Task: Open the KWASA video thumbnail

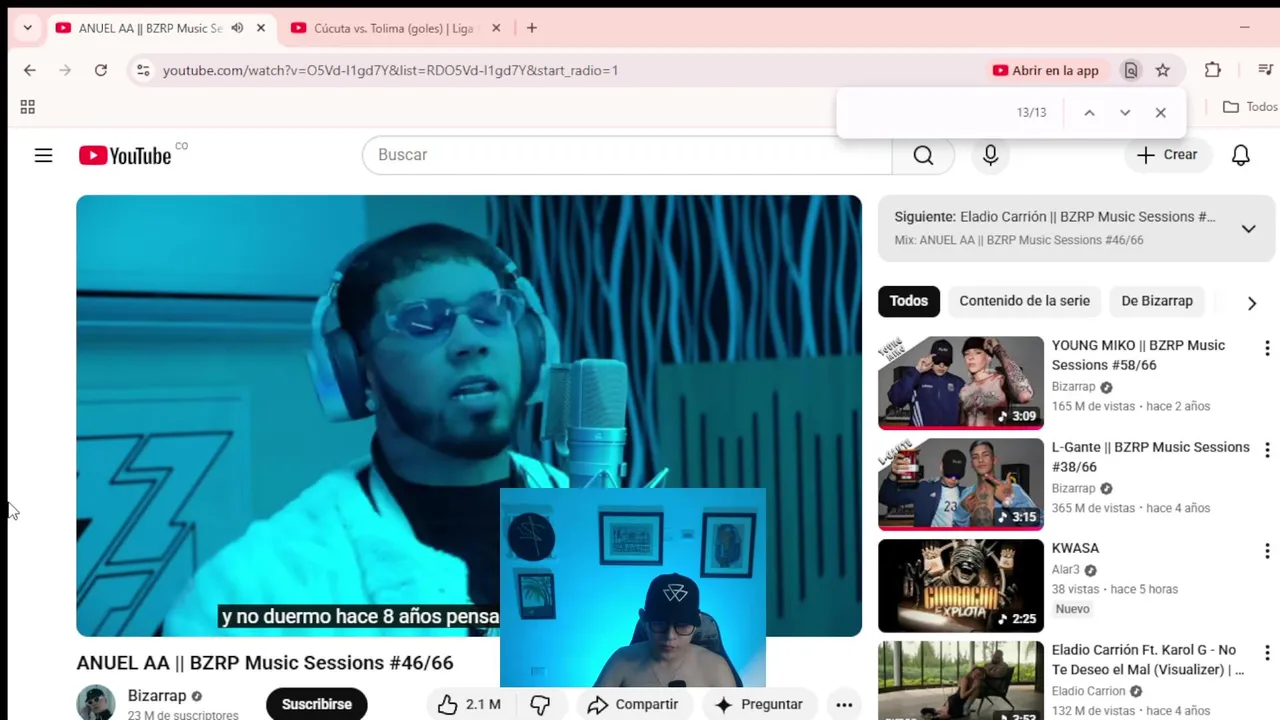Action: pyautogui.click(x=961, y=586)
